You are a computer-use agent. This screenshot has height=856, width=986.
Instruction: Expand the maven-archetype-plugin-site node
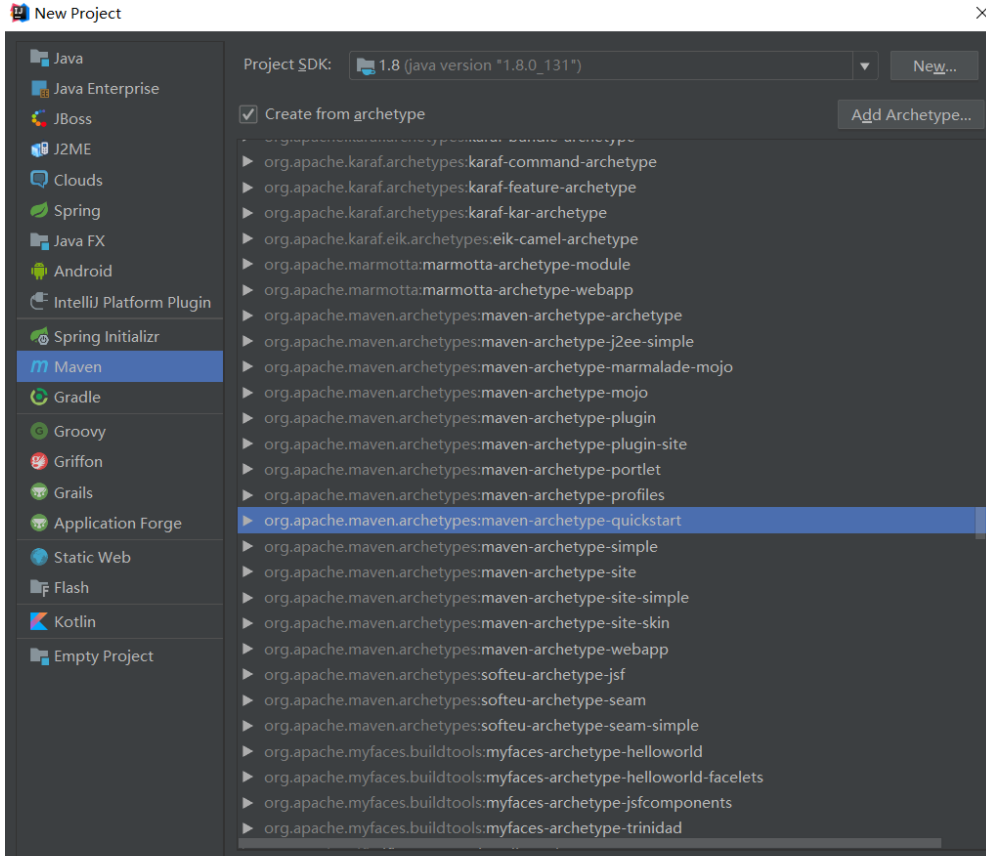(x=248, y=443)
